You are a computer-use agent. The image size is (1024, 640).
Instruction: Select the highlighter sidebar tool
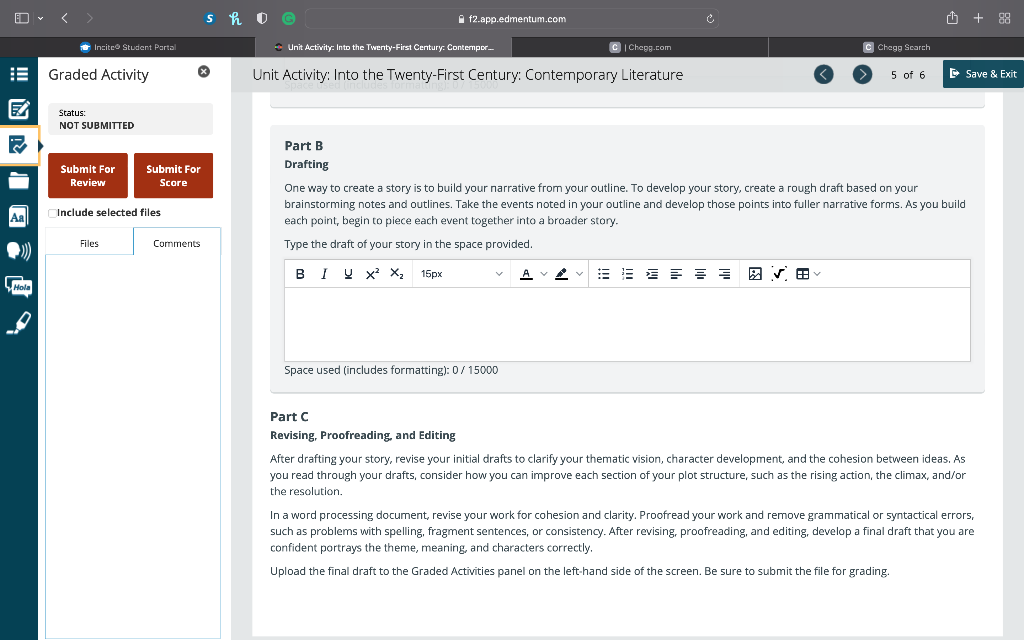[x=18, y=322]
